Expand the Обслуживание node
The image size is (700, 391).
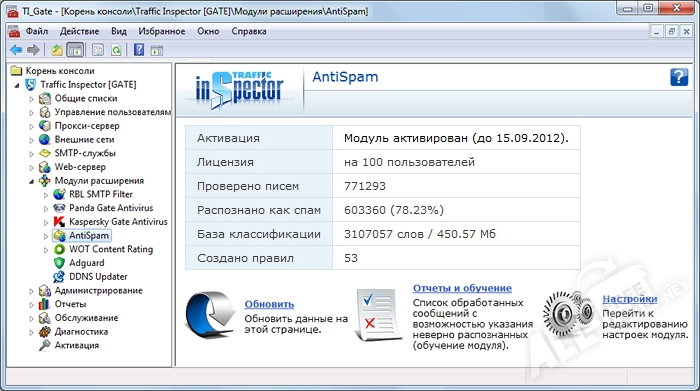(31, 319)
